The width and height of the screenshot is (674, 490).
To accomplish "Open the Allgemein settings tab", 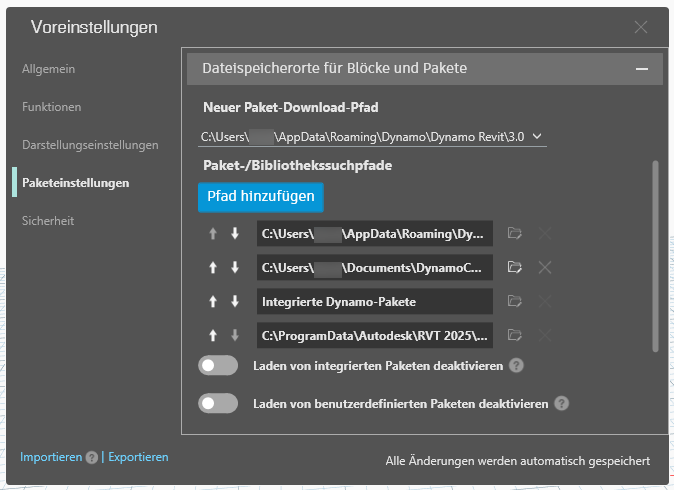I will [49, 69].
